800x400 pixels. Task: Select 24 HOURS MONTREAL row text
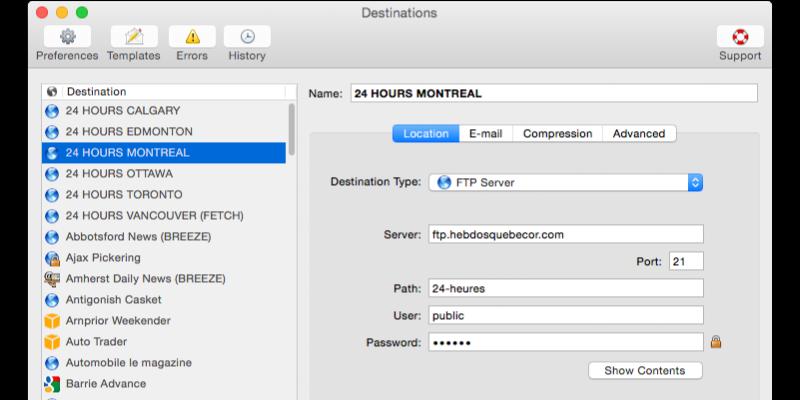pyautogui.click(x=127, y=153)
